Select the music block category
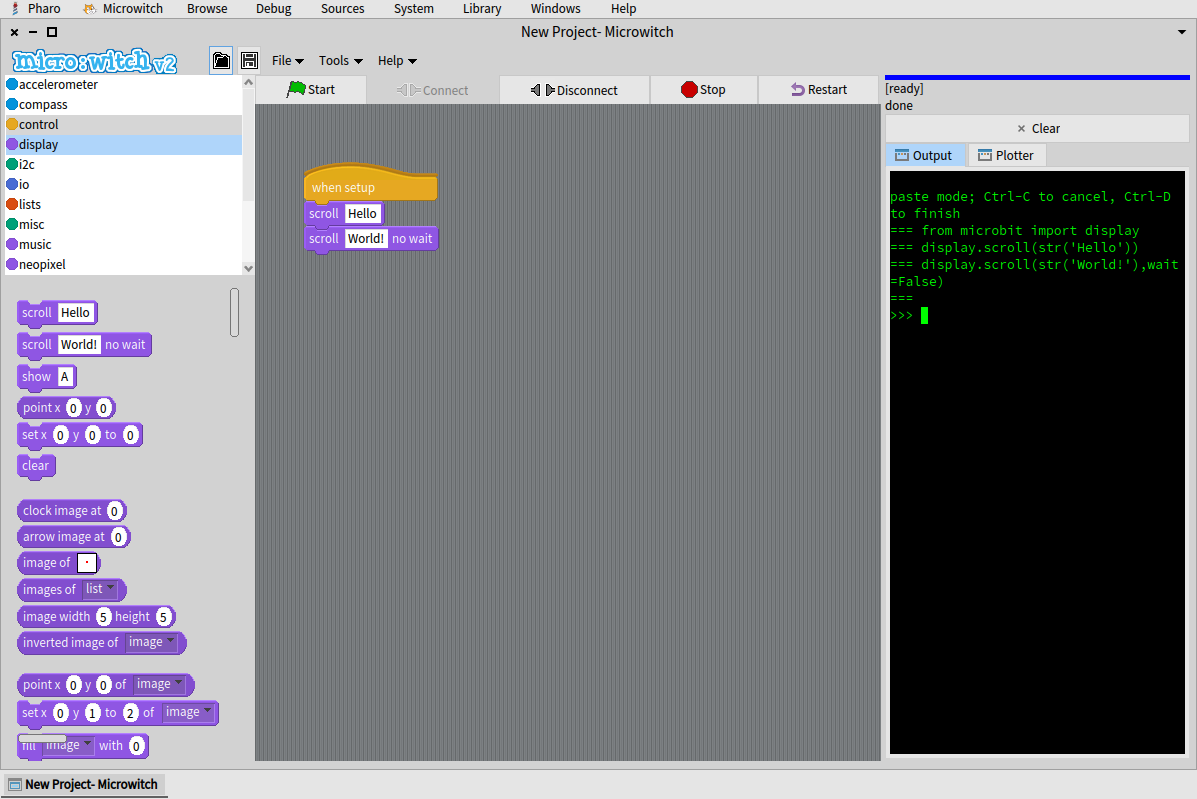The height and width of the screenshot is (799, 1197). pyautogui.click(x=124, y=244)
